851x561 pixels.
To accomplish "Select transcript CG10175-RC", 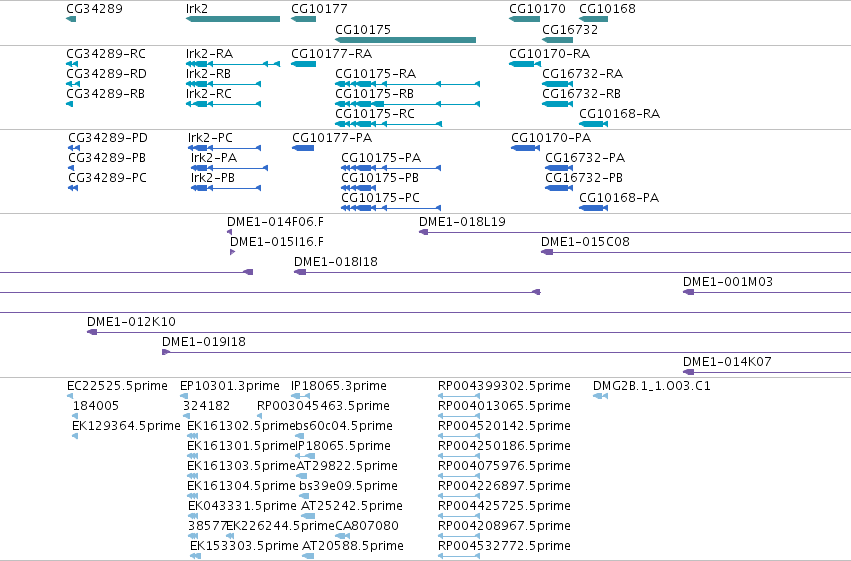I will point(375,114).
